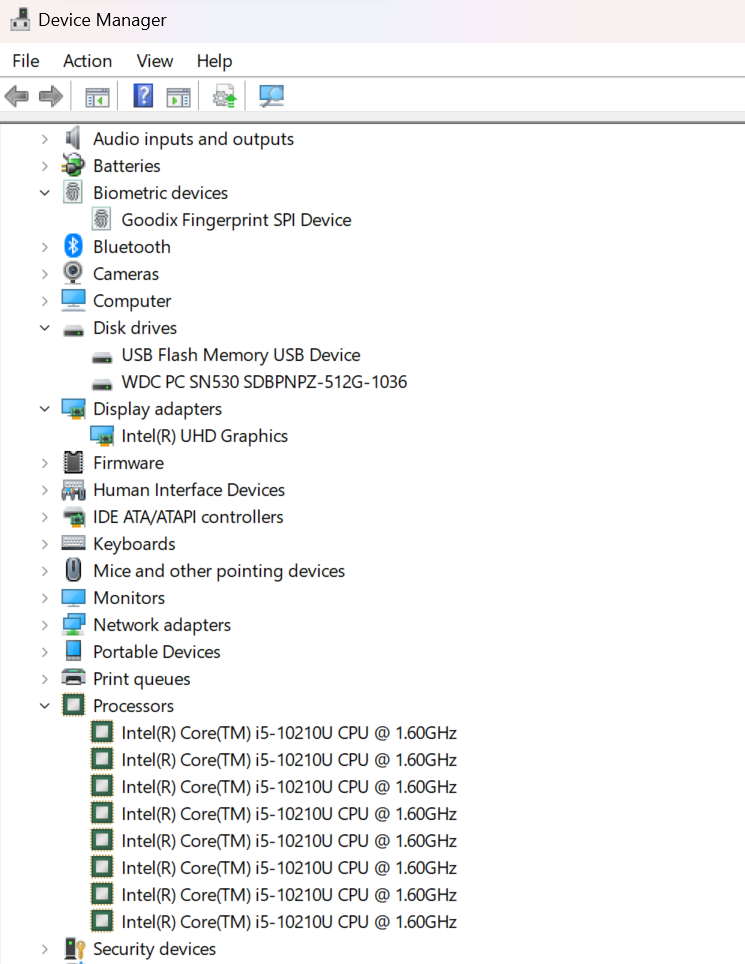745x964 pixels.
Task: Select Mice and other pointing devices label
Action: (219, 571)
